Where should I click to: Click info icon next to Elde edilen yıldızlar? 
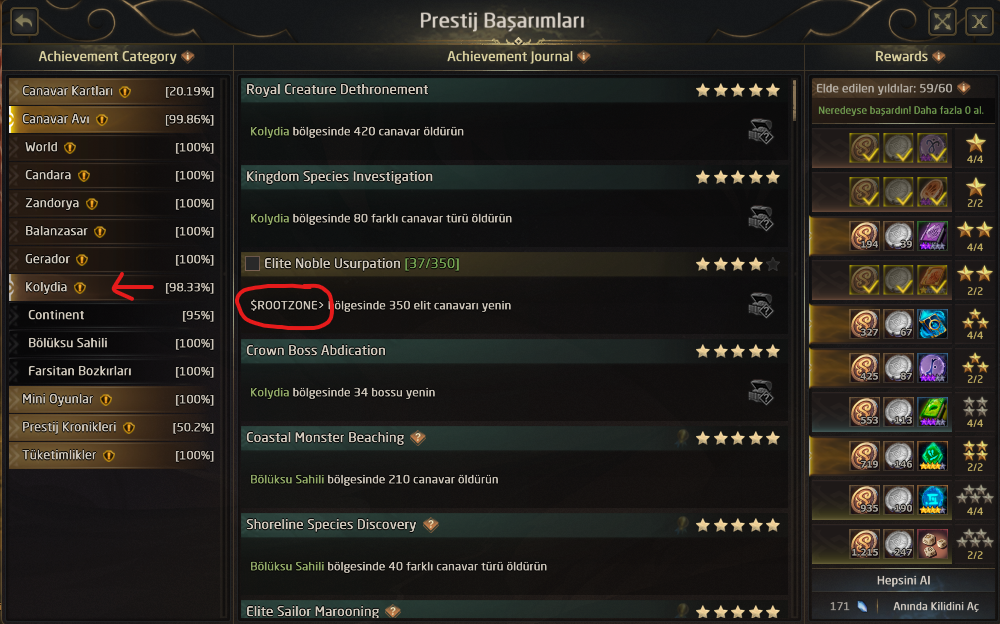click(963, 88)
